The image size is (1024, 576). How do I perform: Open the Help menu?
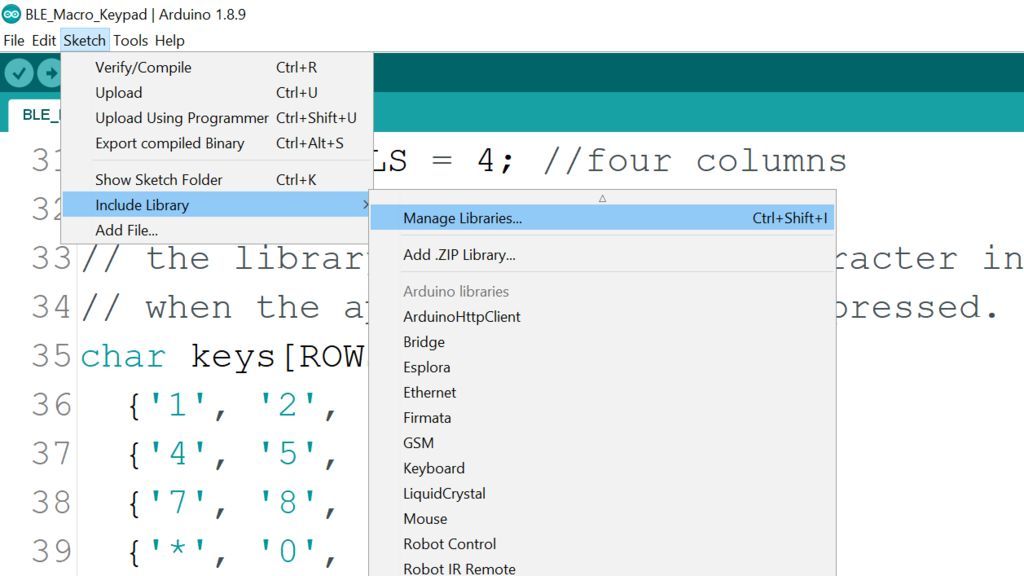pyautogui.click(x=169, y=40)
